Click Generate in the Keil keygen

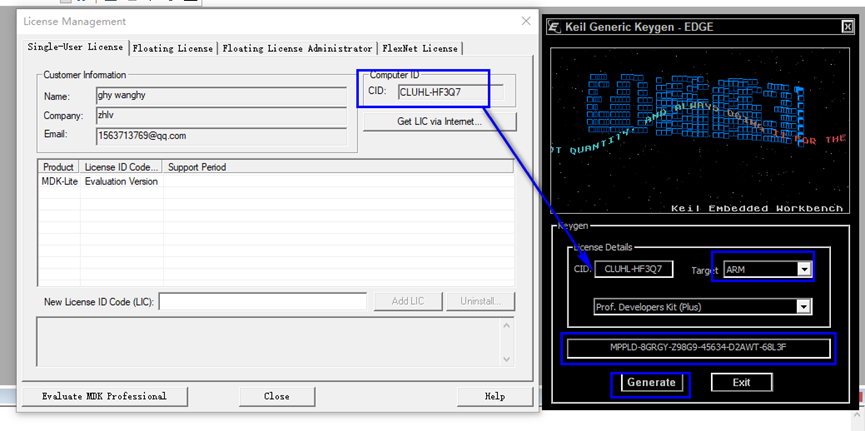pos(651,382)
